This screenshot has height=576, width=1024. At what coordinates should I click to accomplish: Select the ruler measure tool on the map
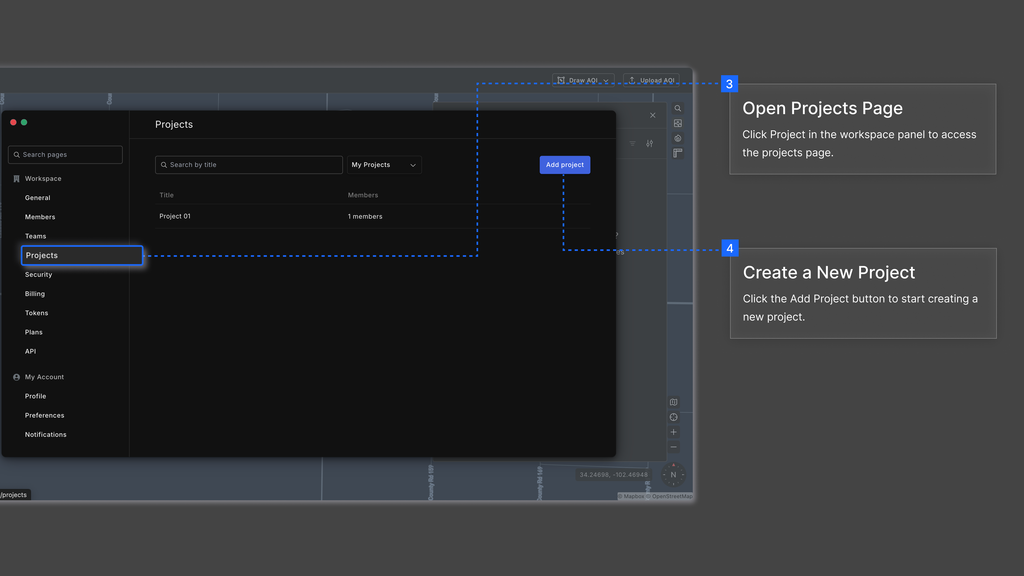(678, 153)
